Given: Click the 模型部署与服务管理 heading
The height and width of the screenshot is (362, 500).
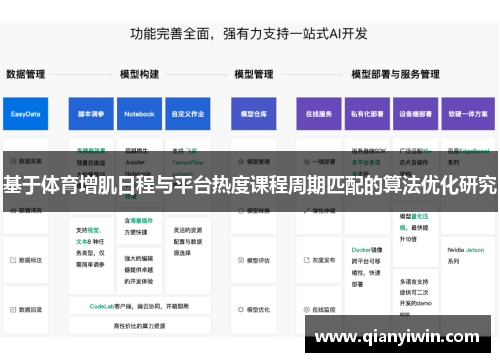Looking at the screenshot, I should pyautogui.click(x=396, y=74).
